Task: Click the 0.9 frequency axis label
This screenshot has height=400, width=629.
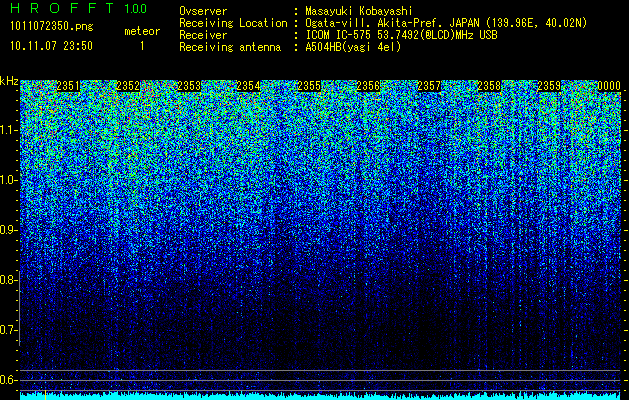Action: coord(8,230)
